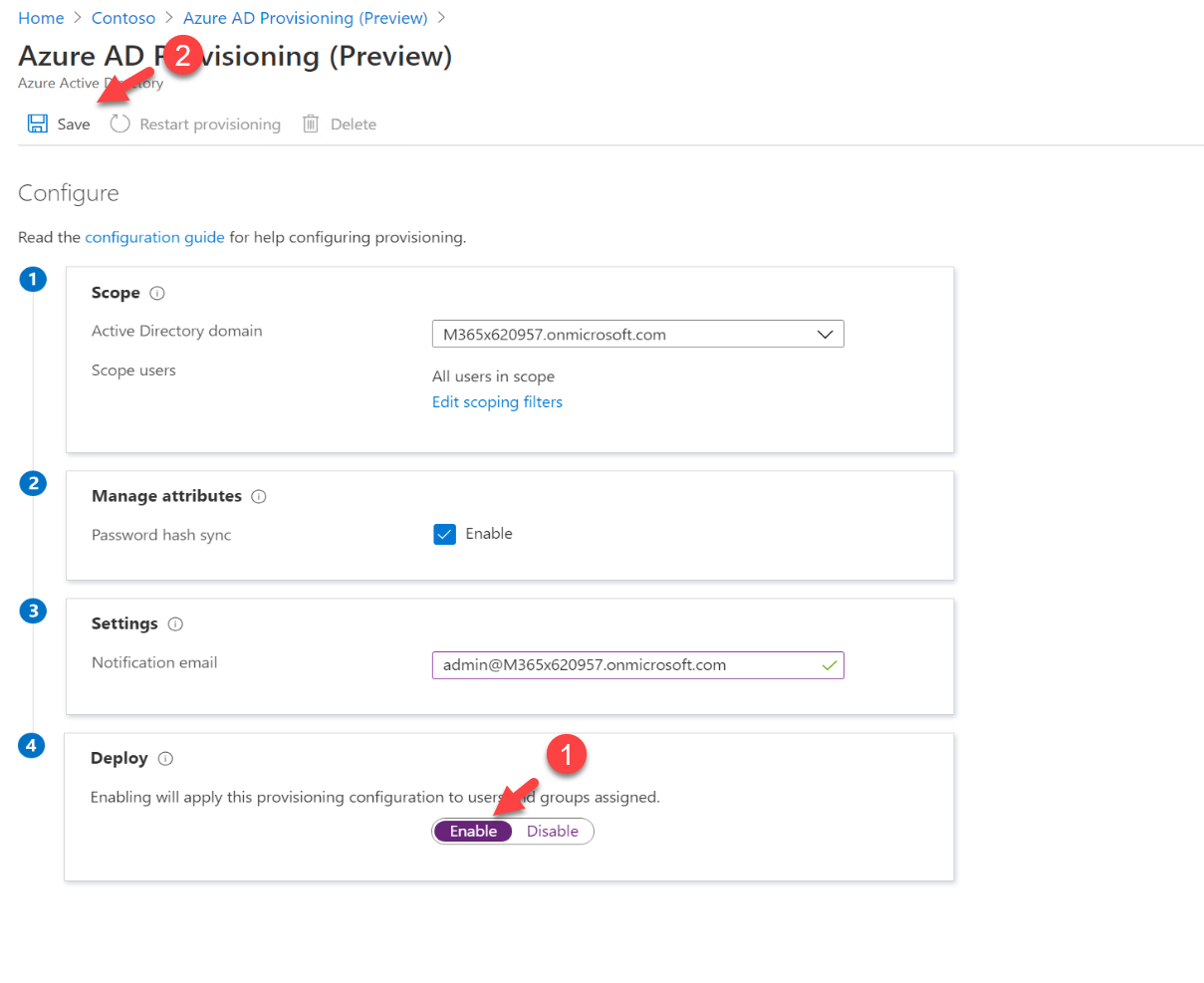
Task: Click the "Deploy" section heading
Action: [x=119, y=758]
